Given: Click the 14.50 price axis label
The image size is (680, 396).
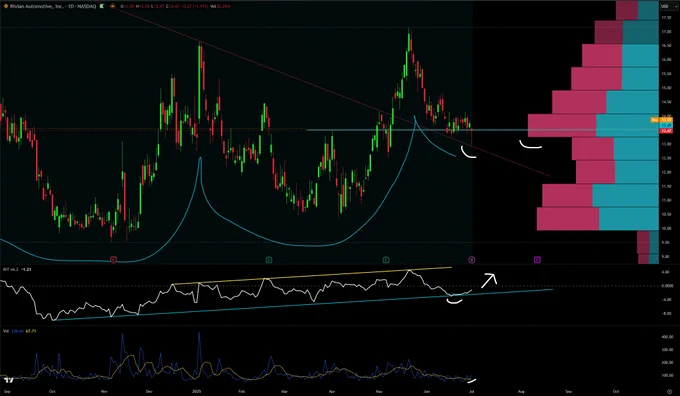Looking at the screenshot, I should [x=666, y=102].
